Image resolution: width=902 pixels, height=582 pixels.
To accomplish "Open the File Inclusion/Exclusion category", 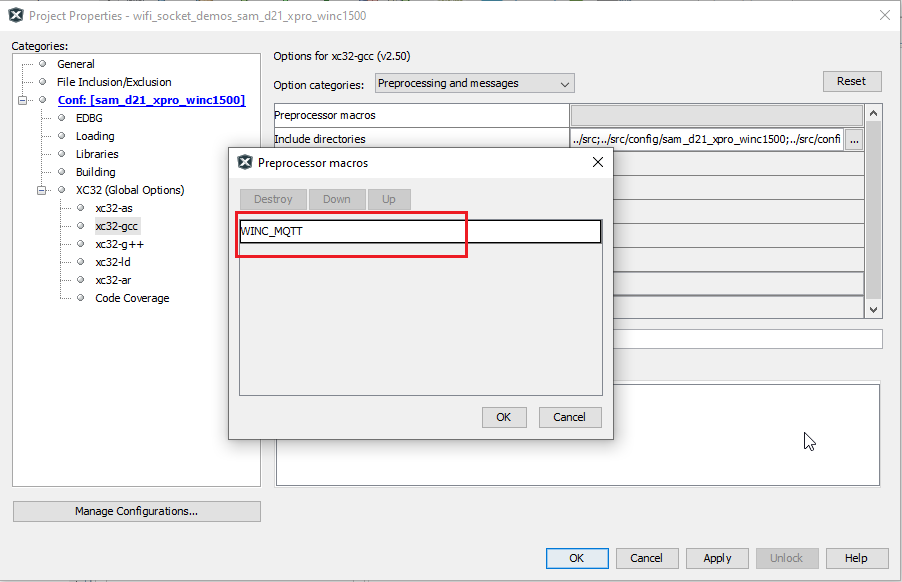I will coord(42,82).
